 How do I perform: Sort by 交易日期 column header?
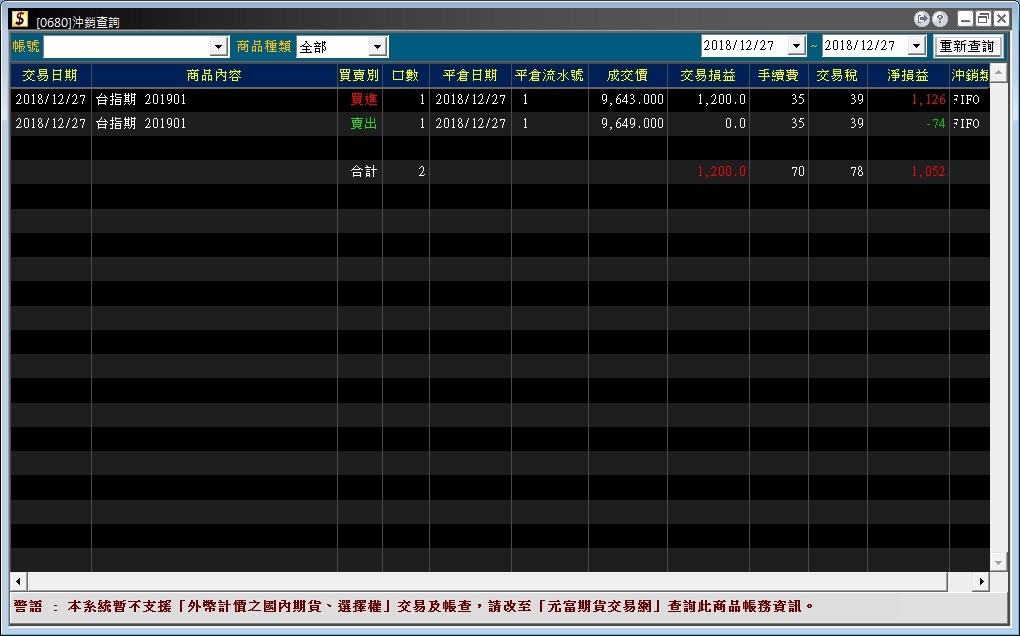point(51,75)
